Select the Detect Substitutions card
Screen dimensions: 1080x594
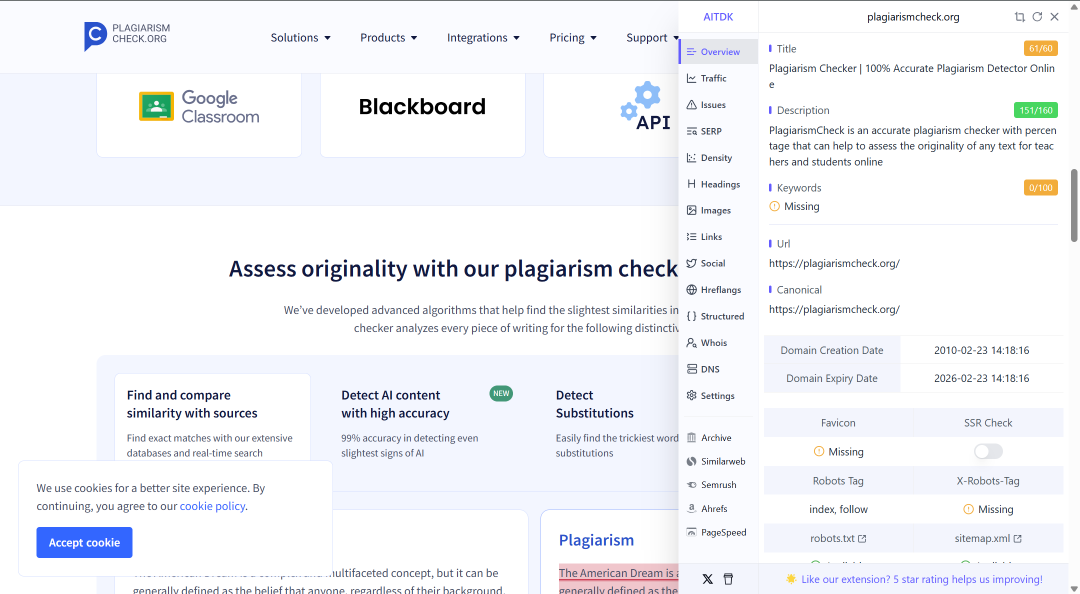(616, 422)
